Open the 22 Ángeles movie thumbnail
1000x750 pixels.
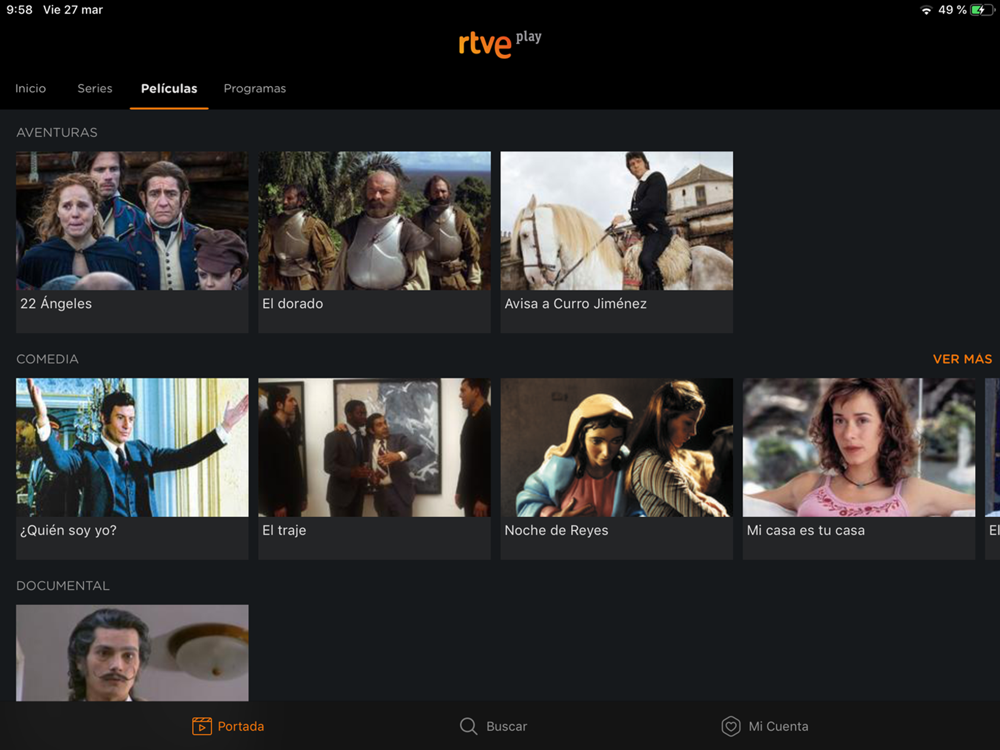click(132, 221)
